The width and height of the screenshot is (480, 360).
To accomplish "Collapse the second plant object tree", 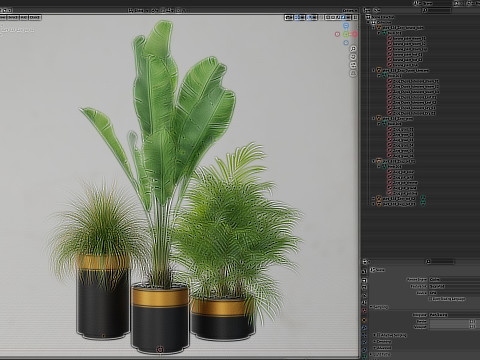I will (374, 71).
